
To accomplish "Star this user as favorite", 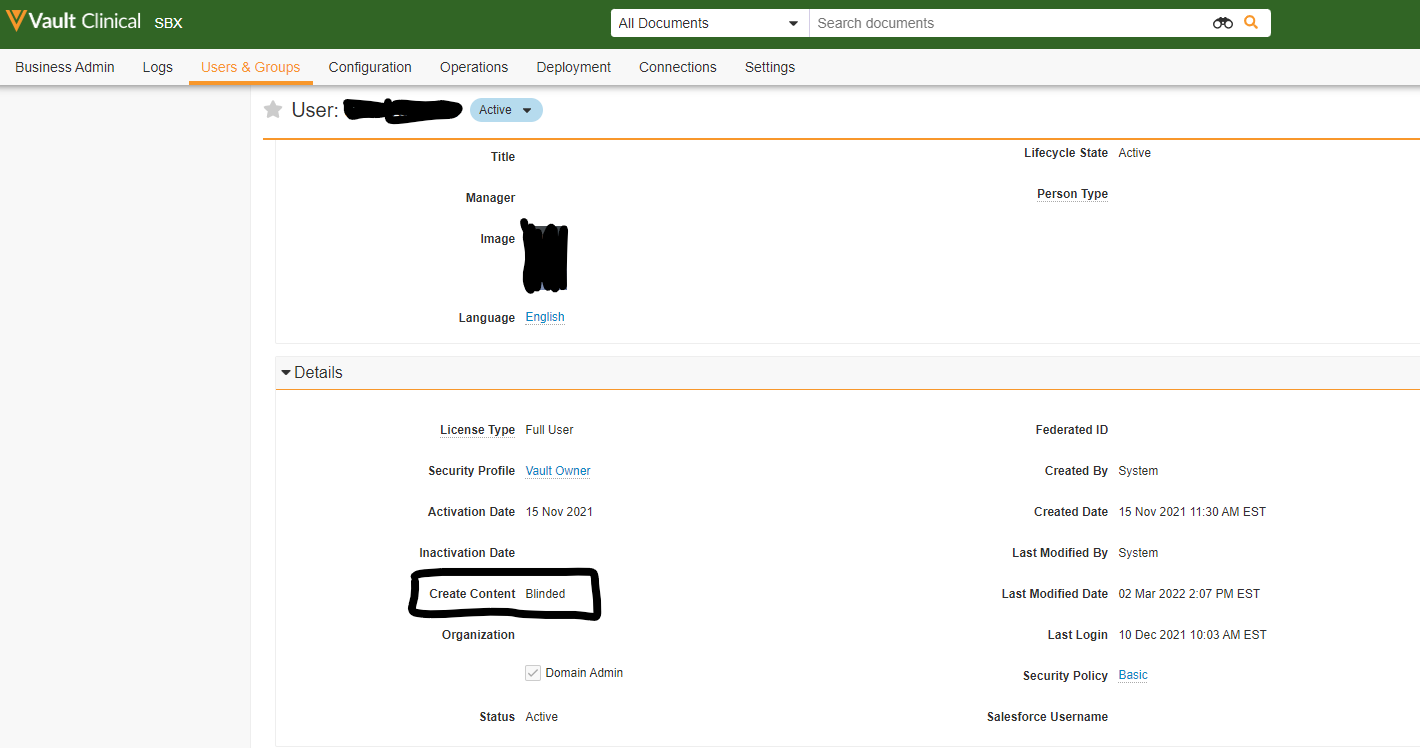I will (x=273, y=110).
